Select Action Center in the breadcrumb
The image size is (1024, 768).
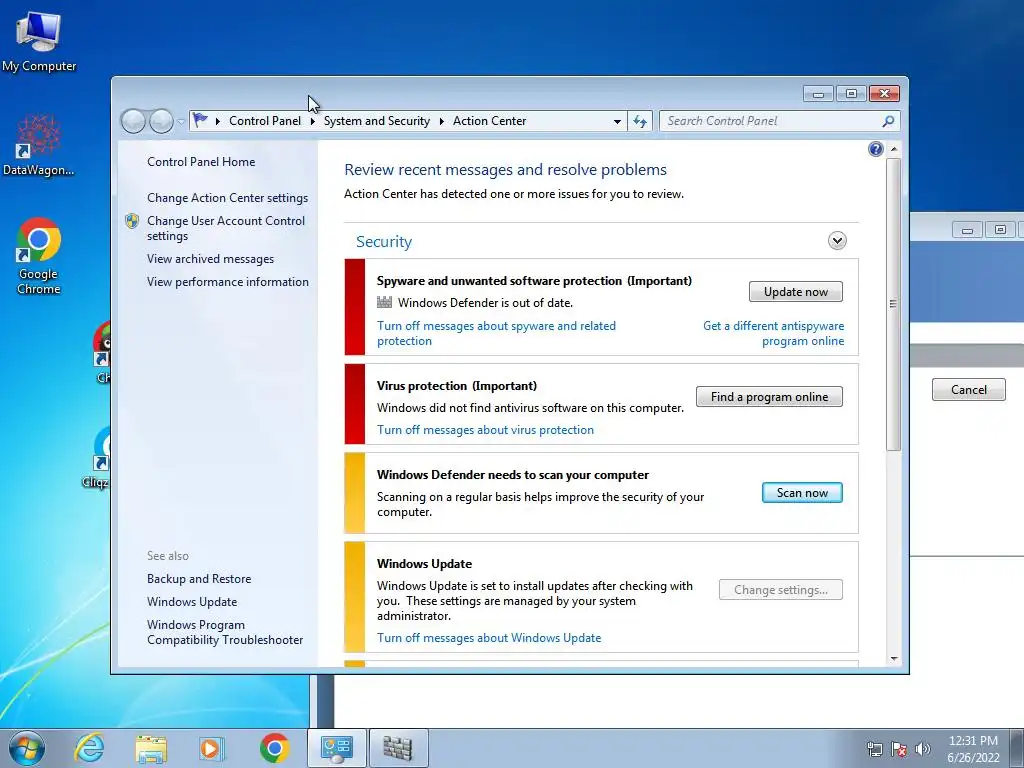489,121
